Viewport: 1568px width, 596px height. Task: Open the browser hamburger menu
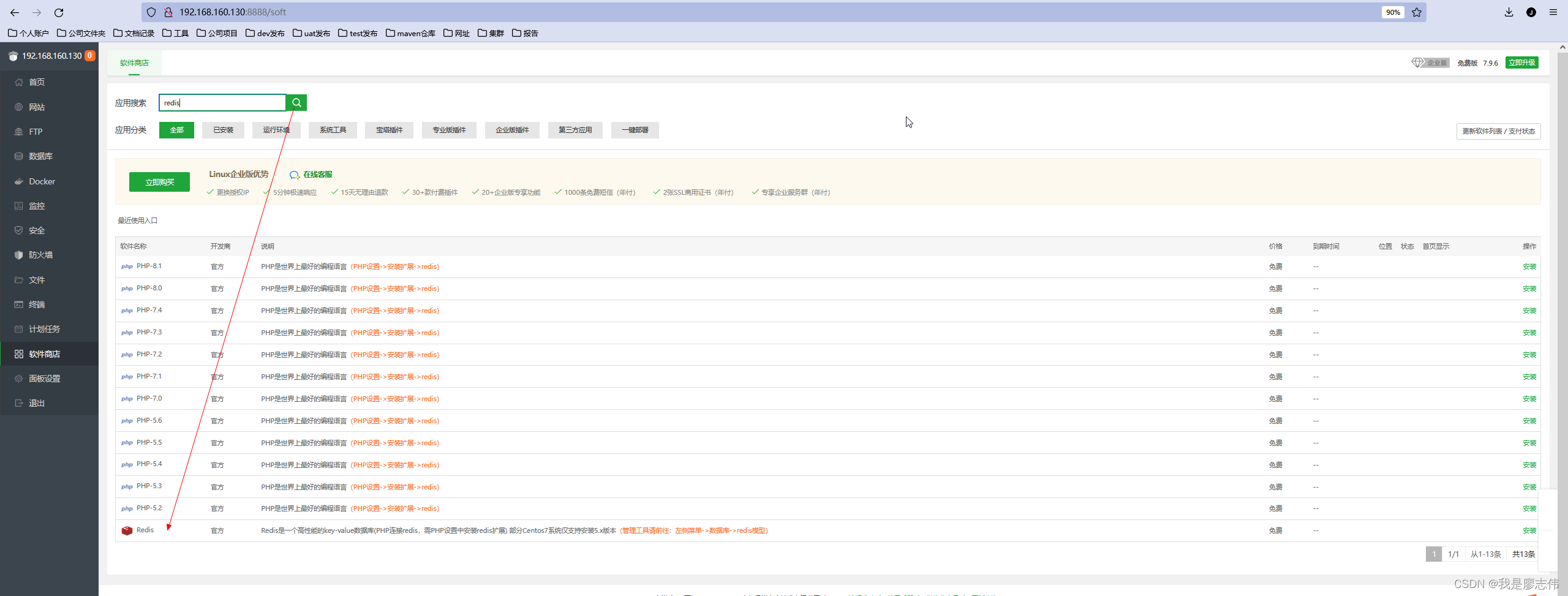(x=1553, y=12)
